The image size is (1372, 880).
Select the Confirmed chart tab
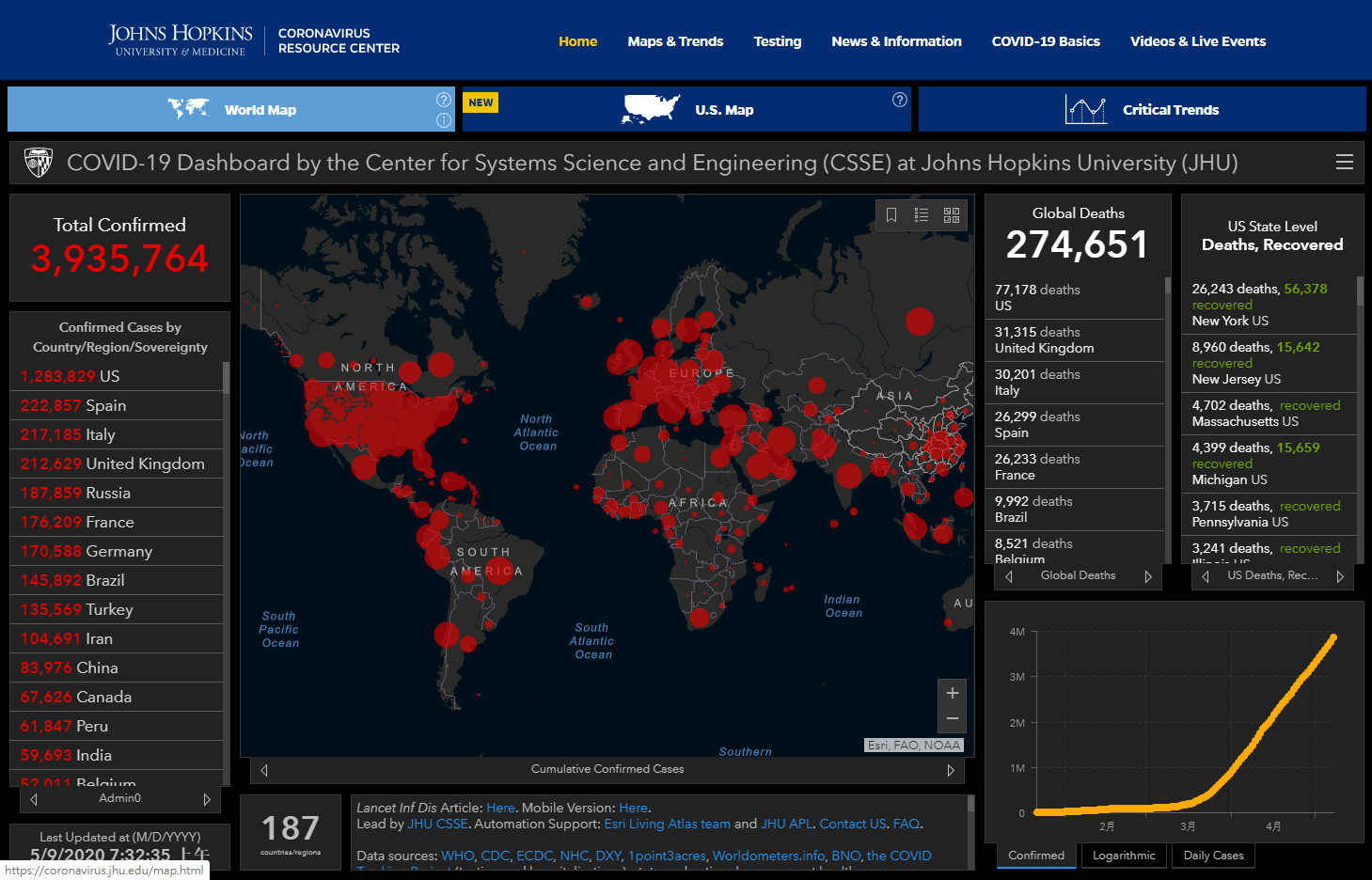[1036, 856]
